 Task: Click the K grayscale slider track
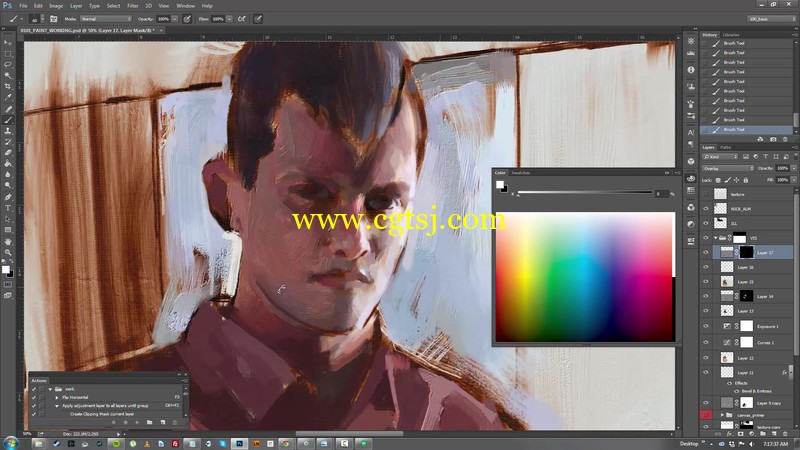coord(585,192)
